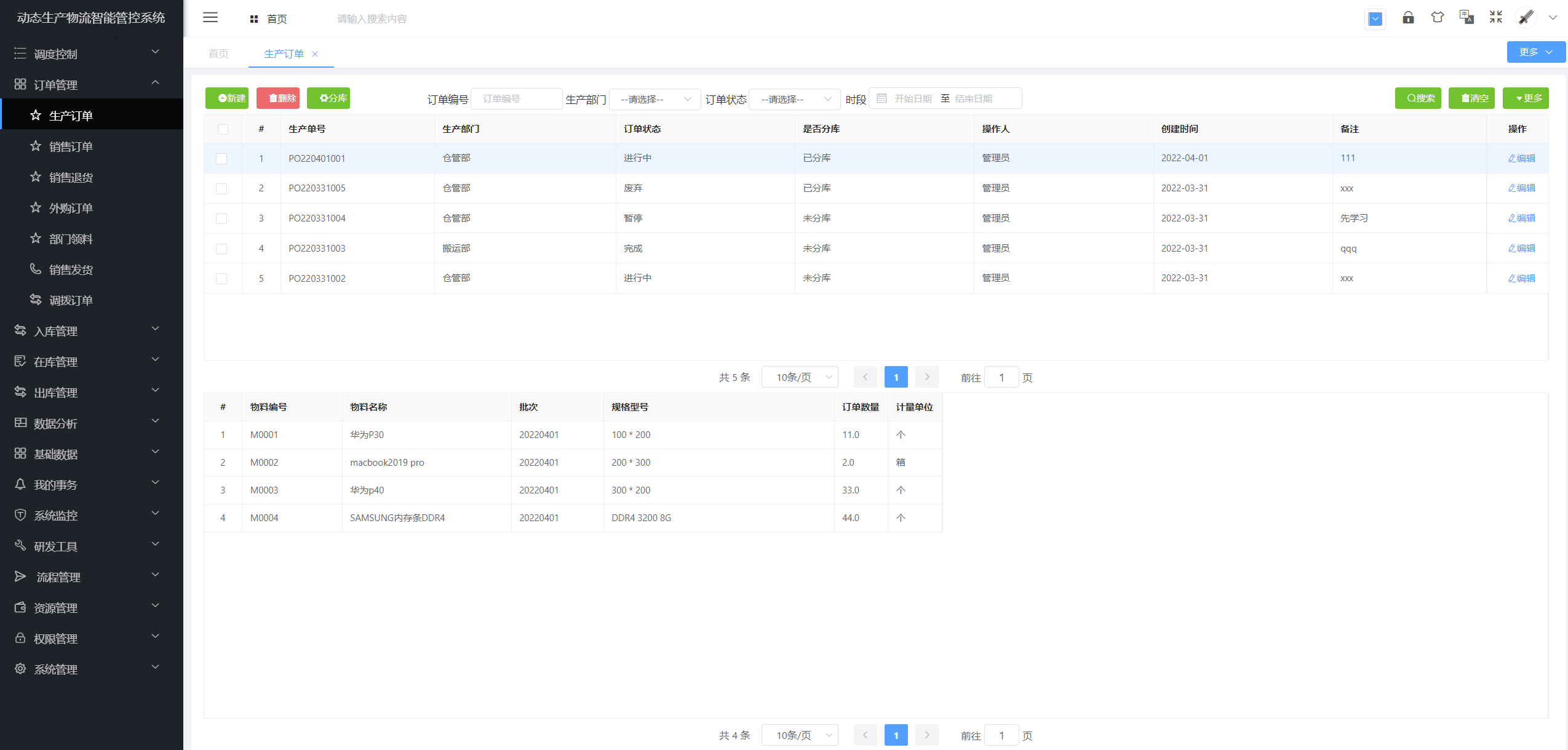Check the box for order PO220331005
The image size is (1568, 750).
(221, 189)
